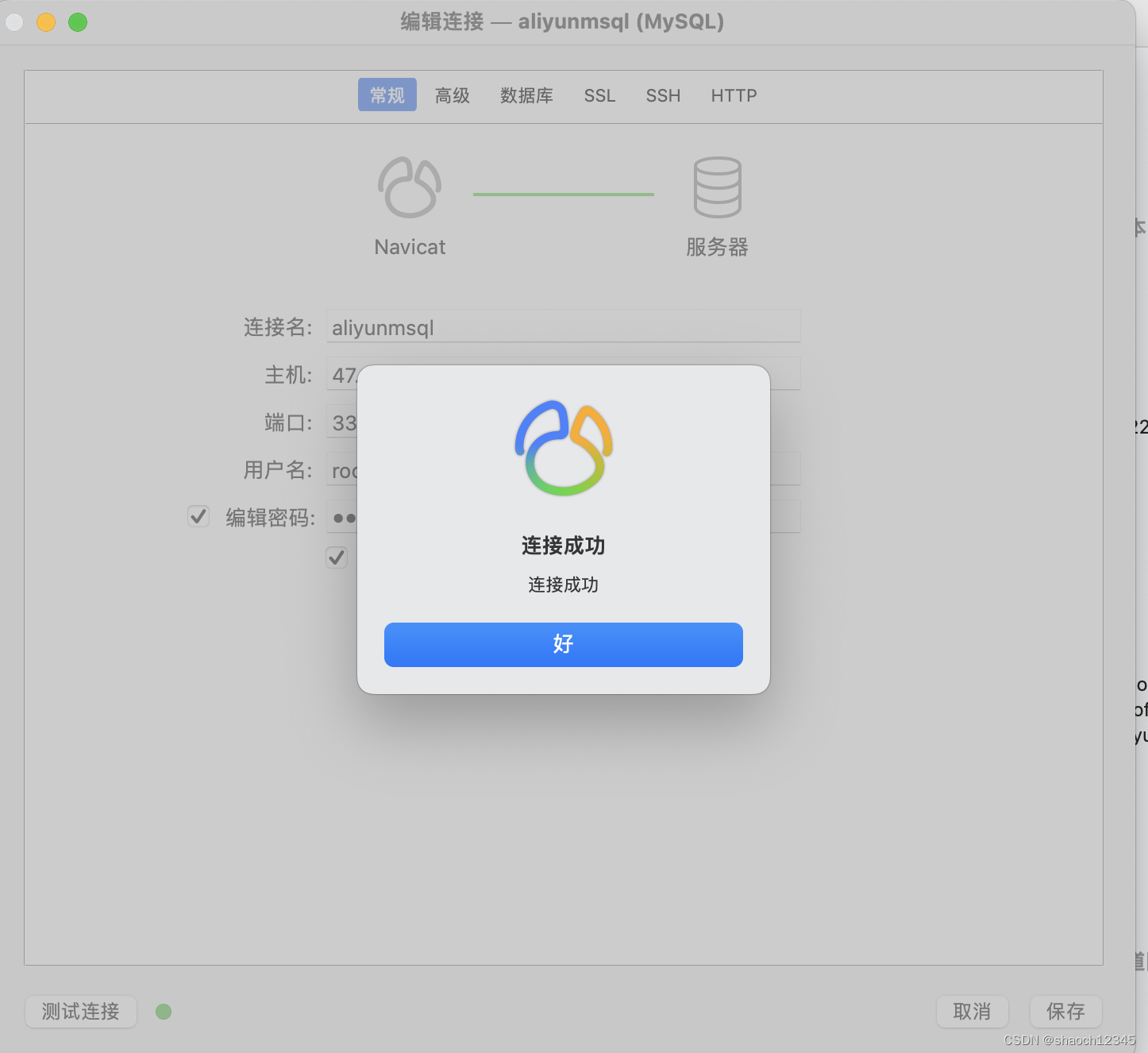Click the 连接成功 bold dialog heading
The height and width of the screenshot is (1053, 1148).
point(563,546)
